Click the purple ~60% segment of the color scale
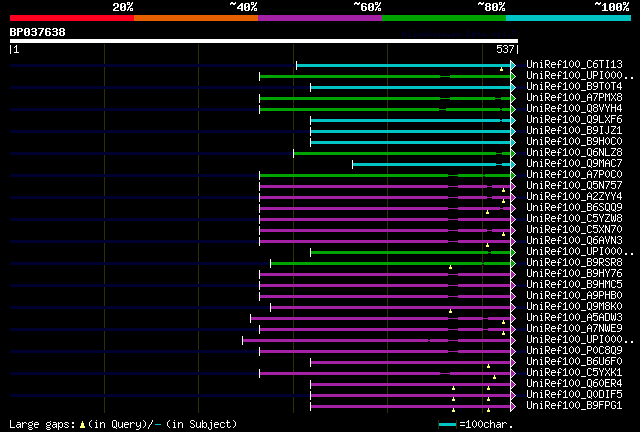 click(x=320, y=18)
